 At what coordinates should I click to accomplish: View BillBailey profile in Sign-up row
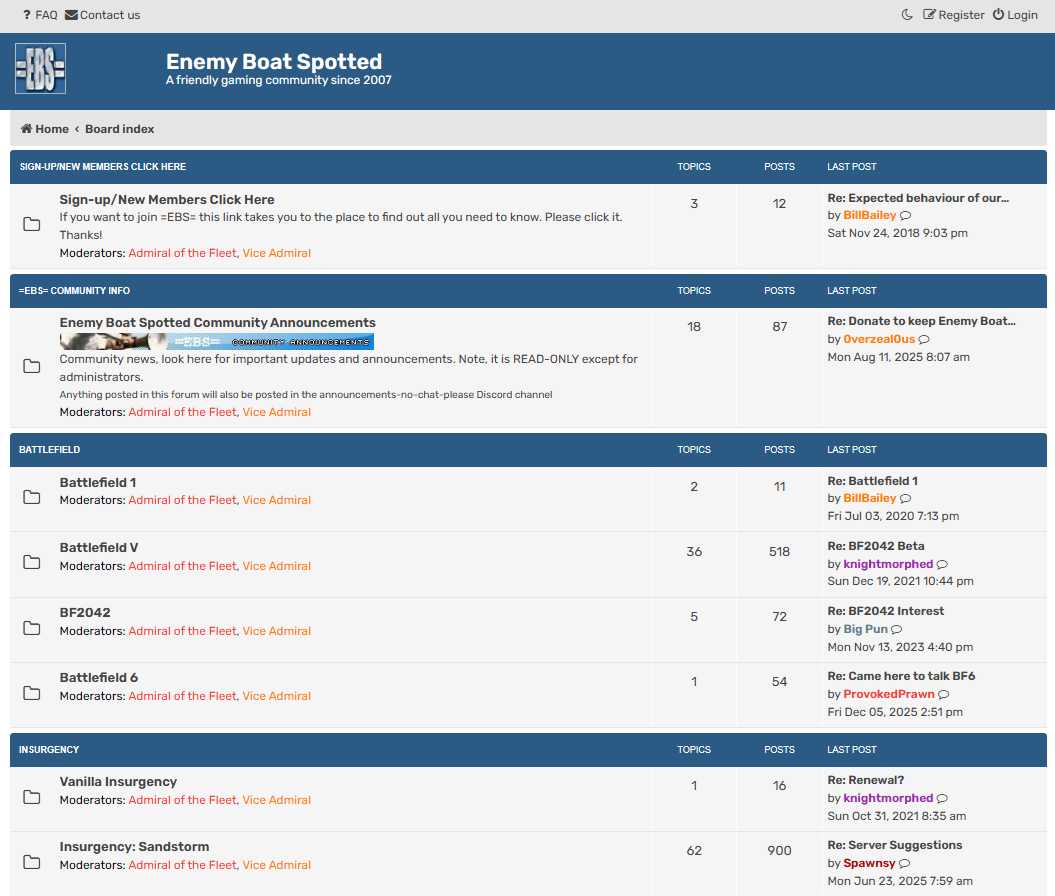pyautogui.click(x=869, y=215)
